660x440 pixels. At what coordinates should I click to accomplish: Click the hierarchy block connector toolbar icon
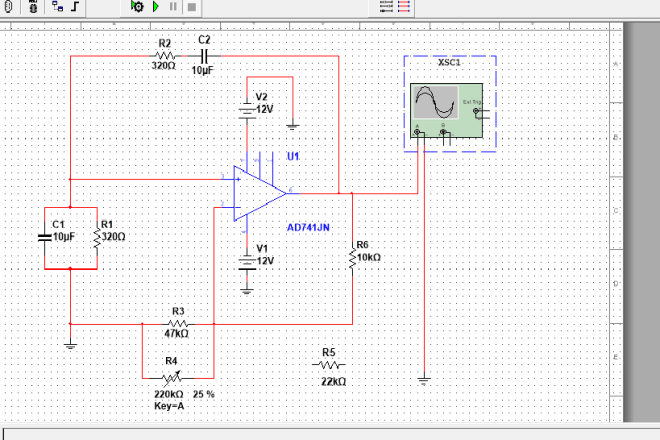(x=58, y=6)
